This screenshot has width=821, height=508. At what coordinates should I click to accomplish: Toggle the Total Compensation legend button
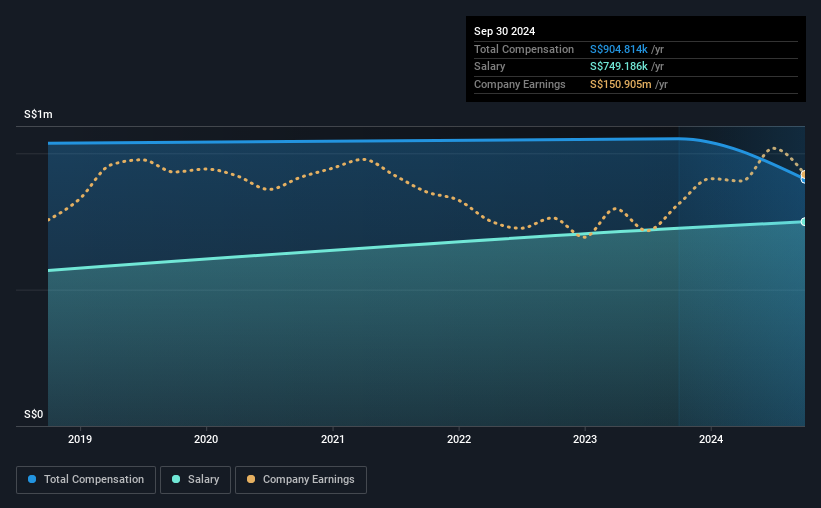pyautogui.click(x=86, y=480)
